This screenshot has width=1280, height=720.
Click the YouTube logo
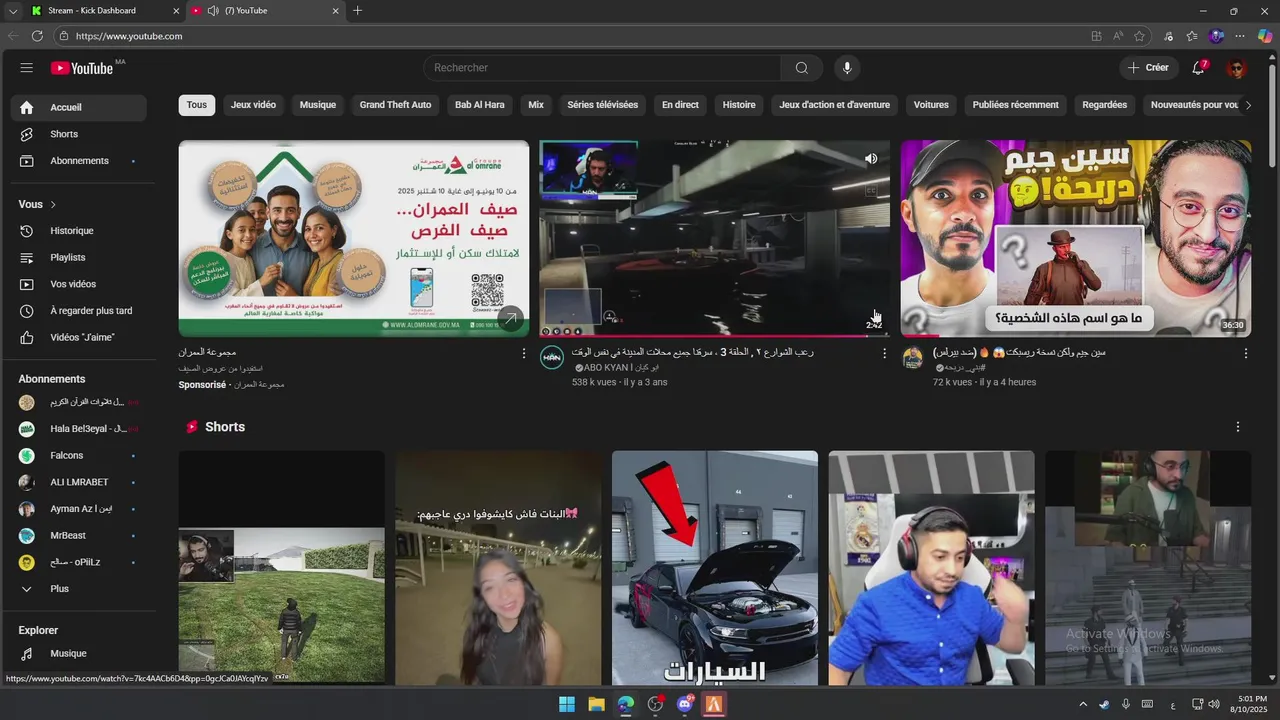(82, 68)
